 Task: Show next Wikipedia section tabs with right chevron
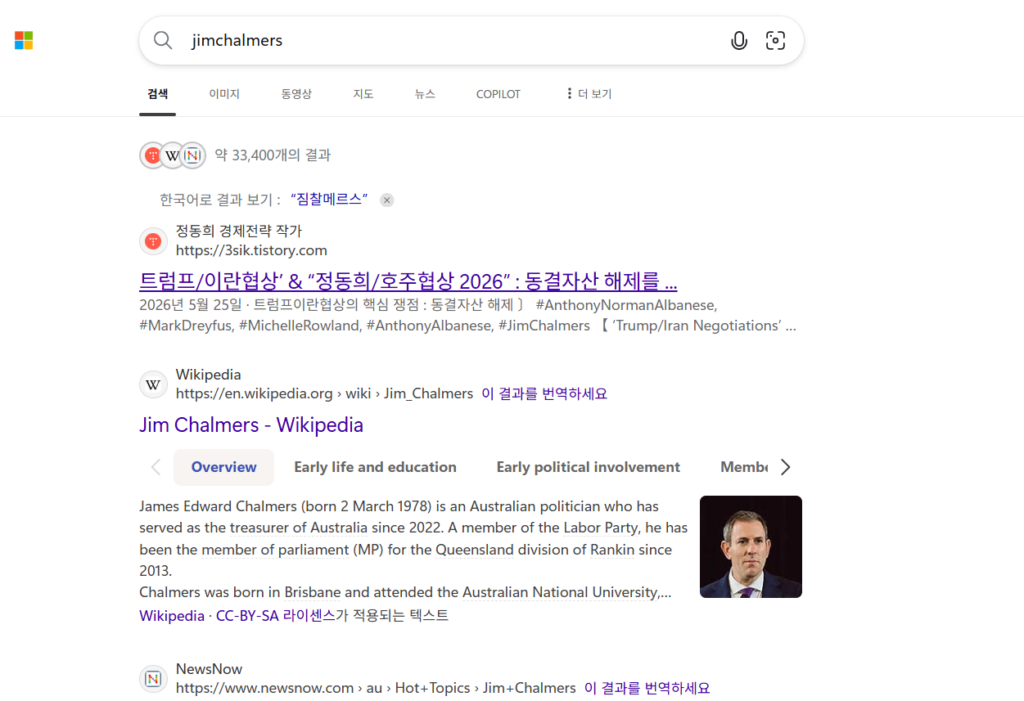(x=786, y=467)
